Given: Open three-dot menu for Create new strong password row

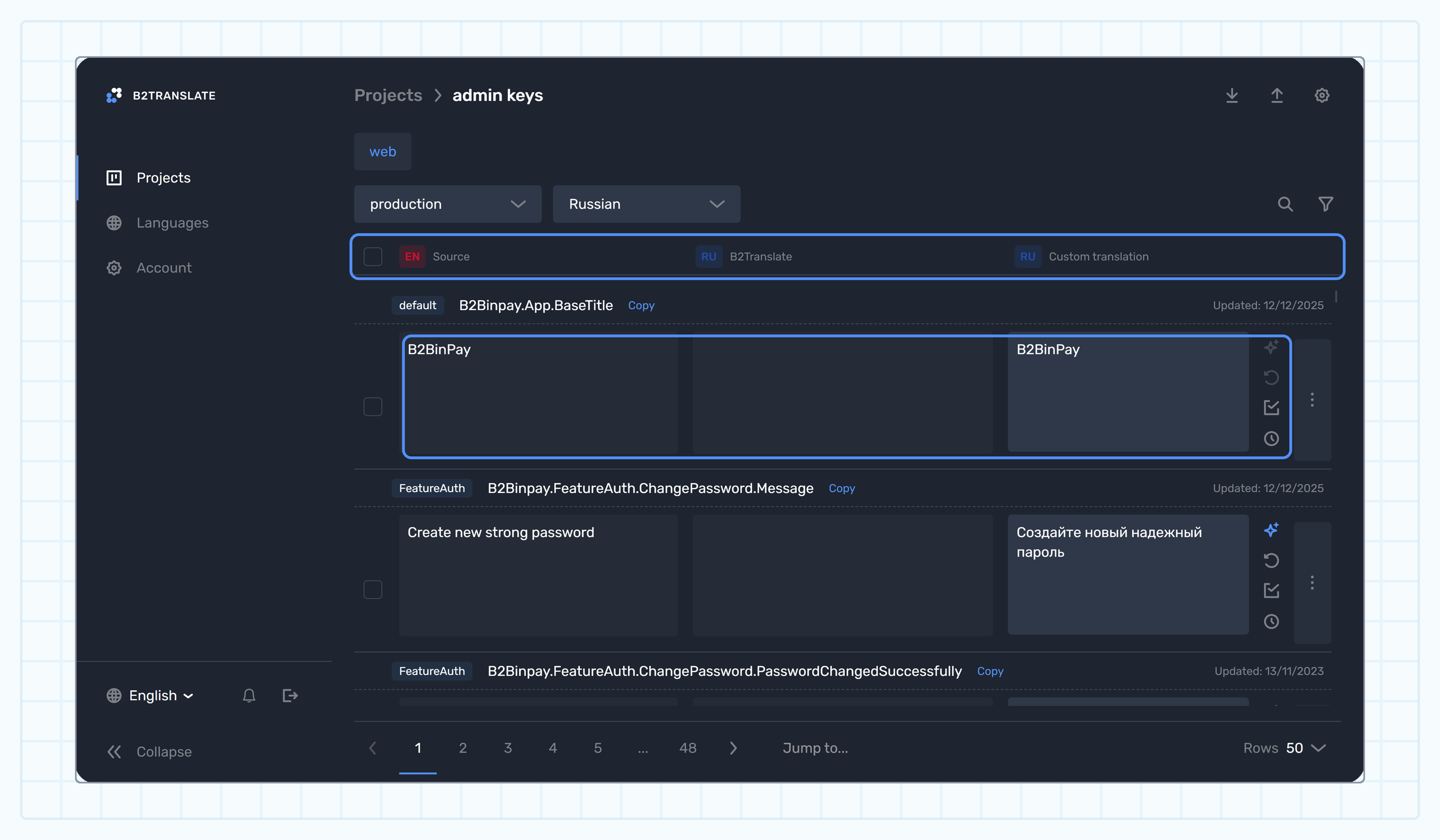Looking at the screenshot, I should [x=1312, y=582].
